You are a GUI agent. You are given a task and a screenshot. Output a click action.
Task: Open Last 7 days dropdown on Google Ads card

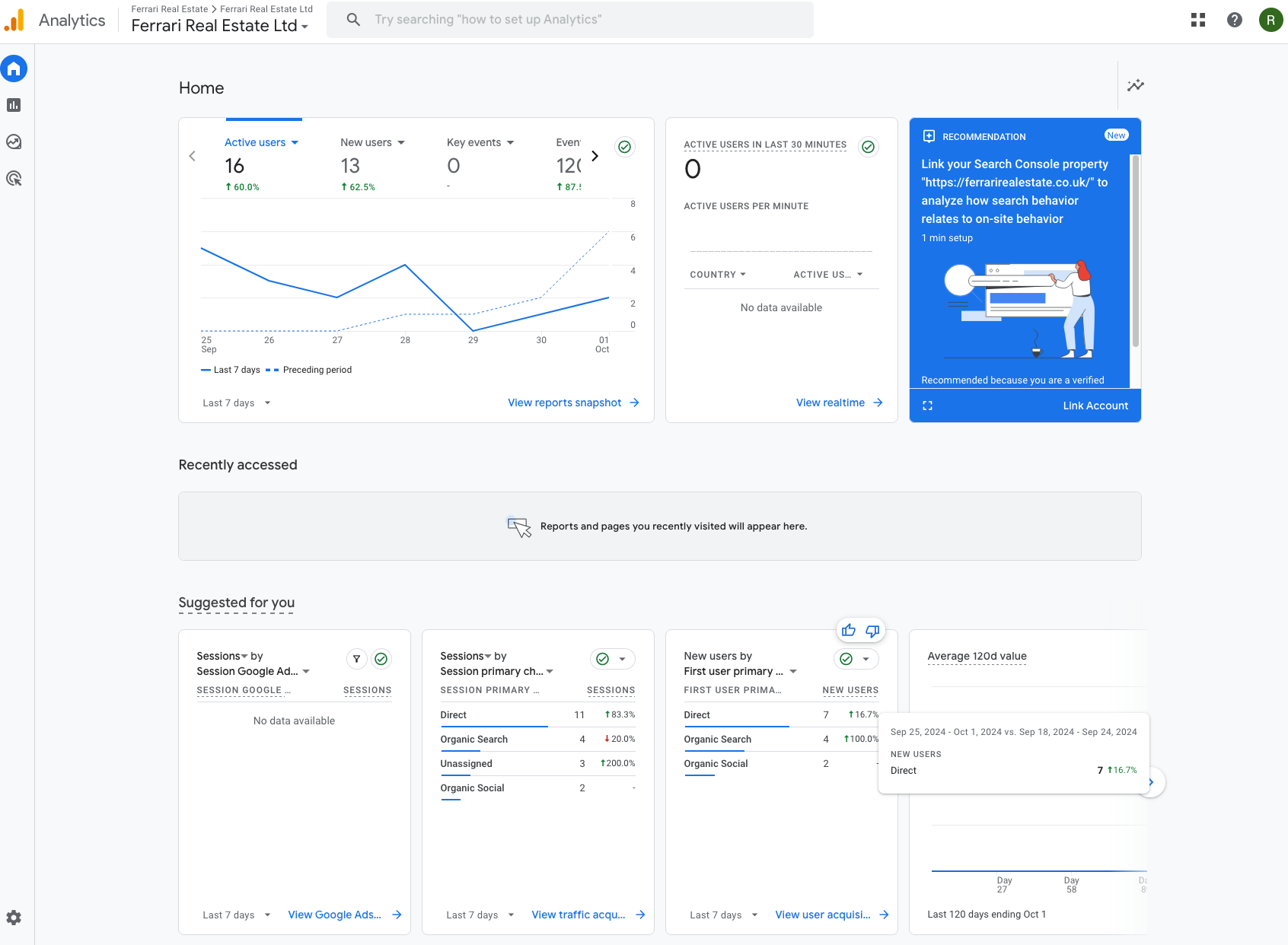click(x=237, y=915)
